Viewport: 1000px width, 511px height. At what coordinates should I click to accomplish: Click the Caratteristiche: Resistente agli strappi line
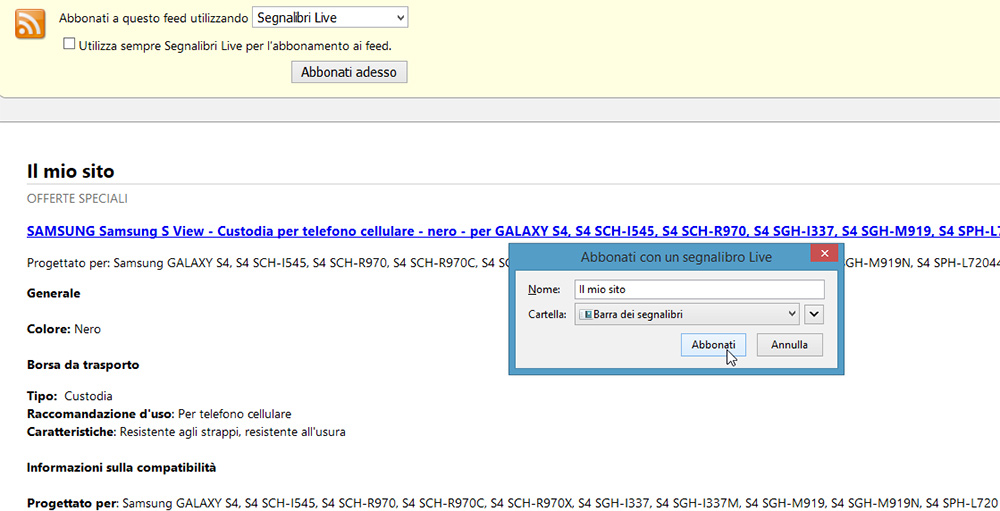pyautogui.click(x=186, y=432)
